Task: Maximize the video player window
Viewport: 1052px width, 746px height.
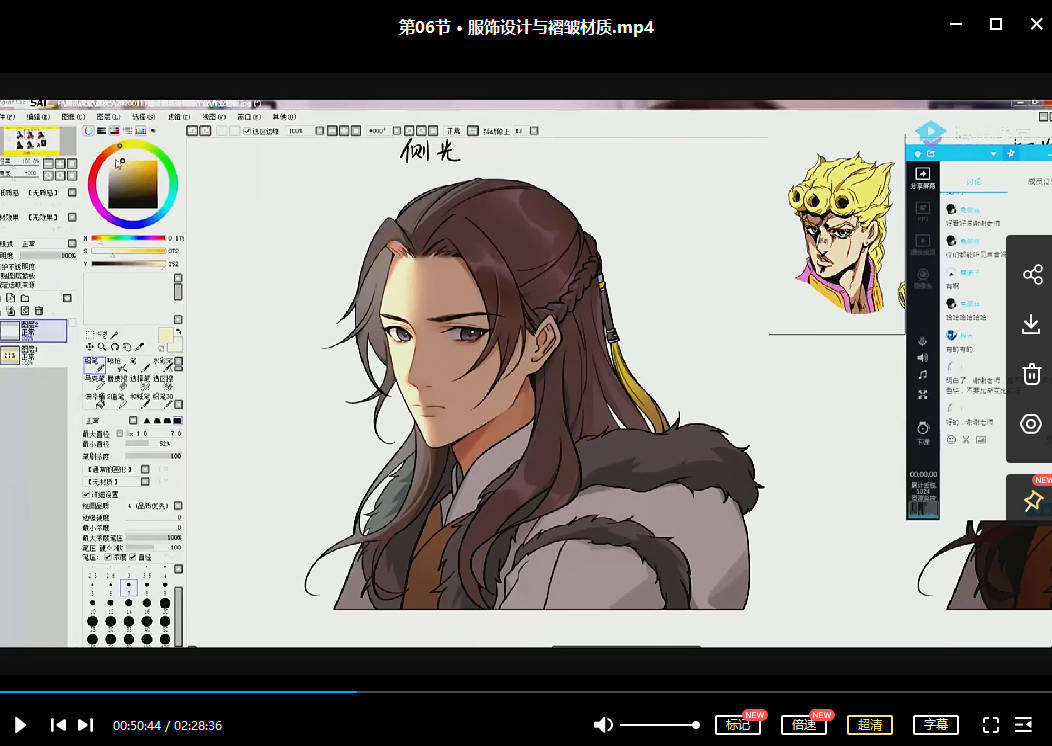Action: point(996,25)
